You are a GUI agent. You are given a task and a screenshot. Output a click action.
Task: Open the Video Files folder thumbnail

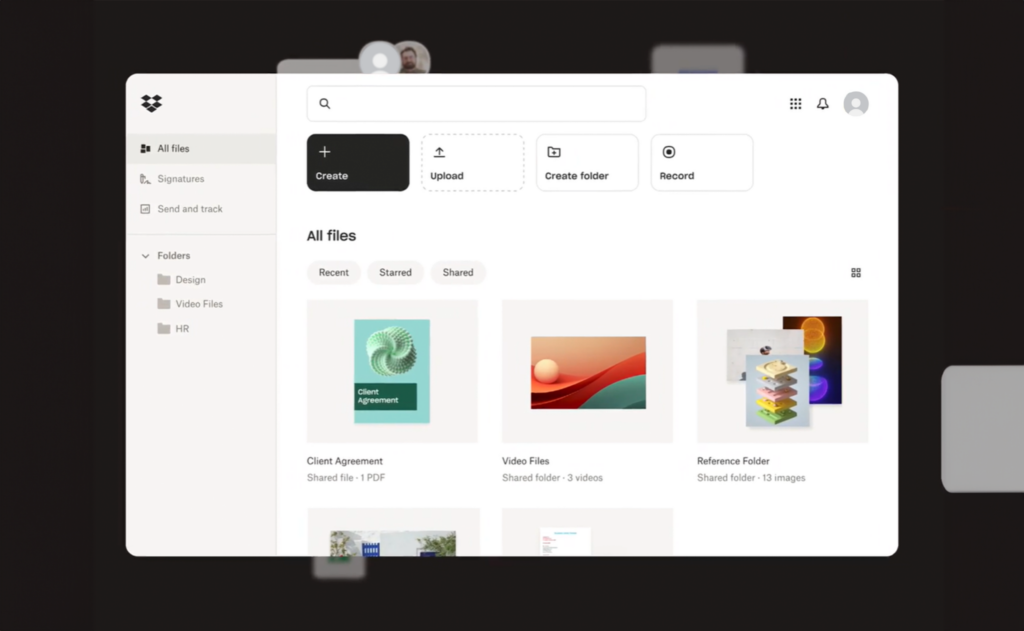[x=587, y=371]
